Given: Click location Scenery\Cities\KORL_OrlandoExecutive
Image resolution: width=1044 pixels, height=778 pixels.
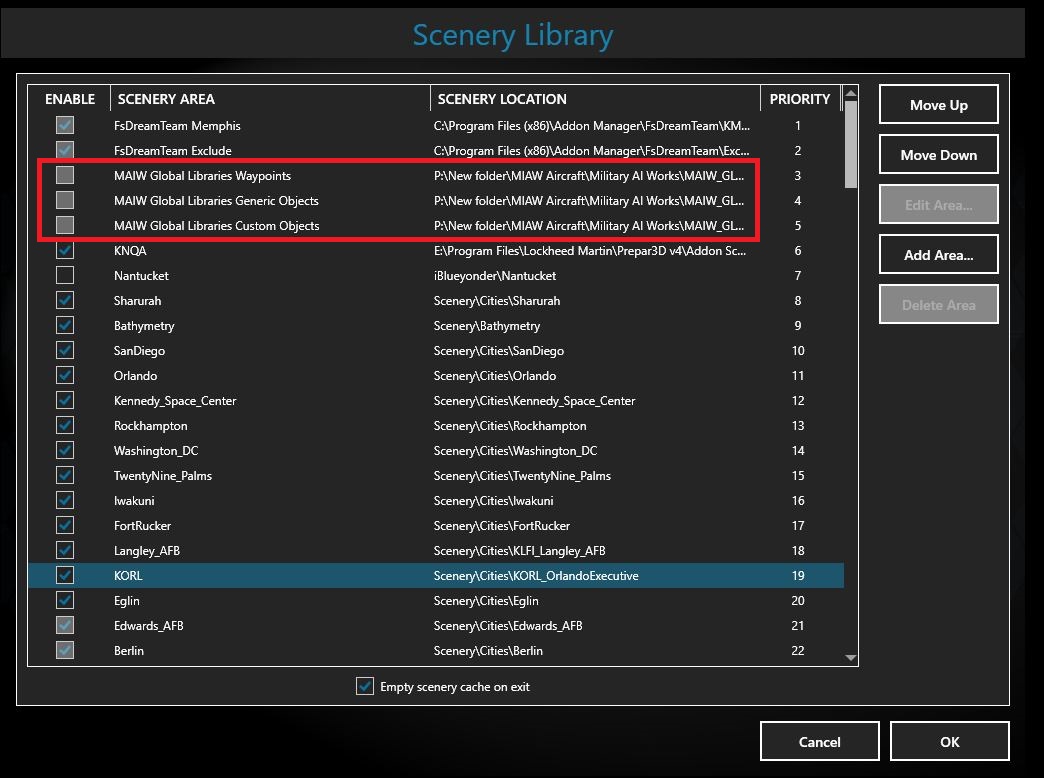Looking at the screenshot, I should 536,575.
